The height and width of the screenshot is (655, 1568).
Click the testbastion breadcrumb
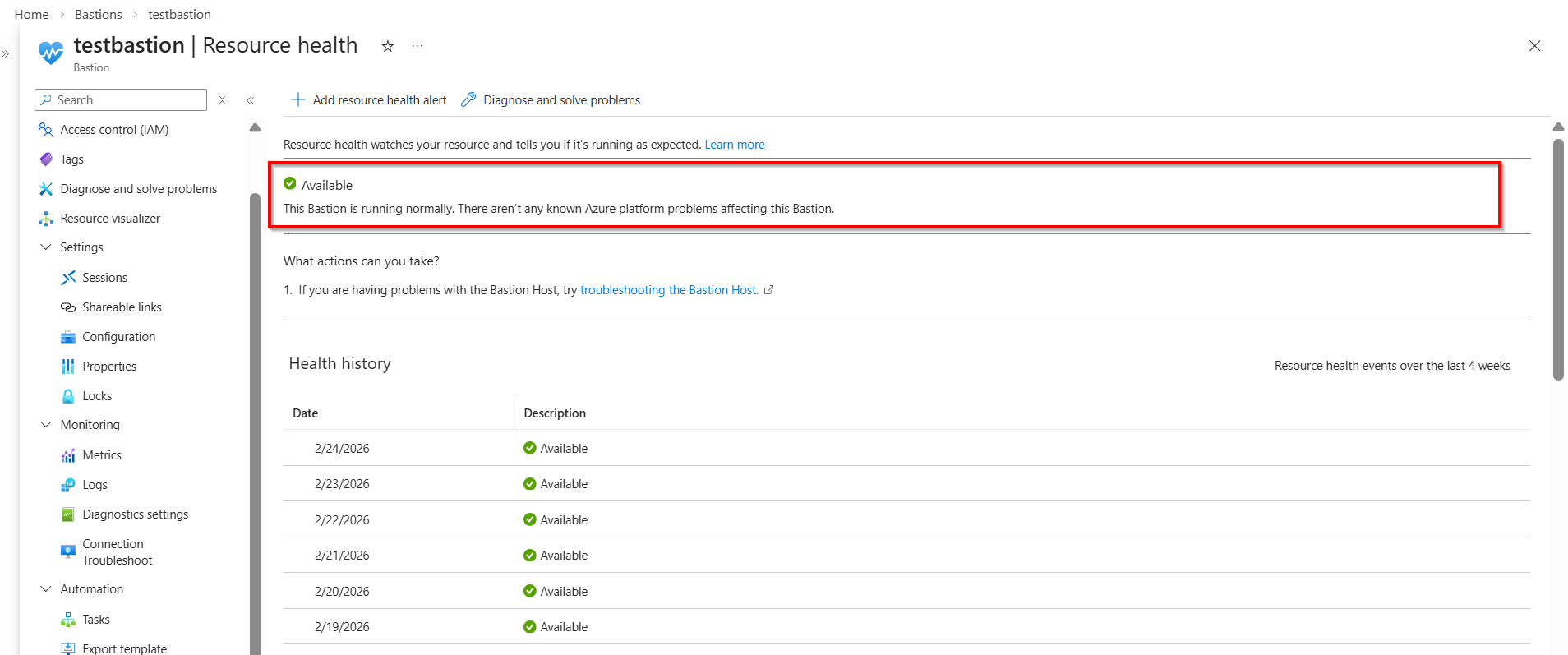coord(180,15)
